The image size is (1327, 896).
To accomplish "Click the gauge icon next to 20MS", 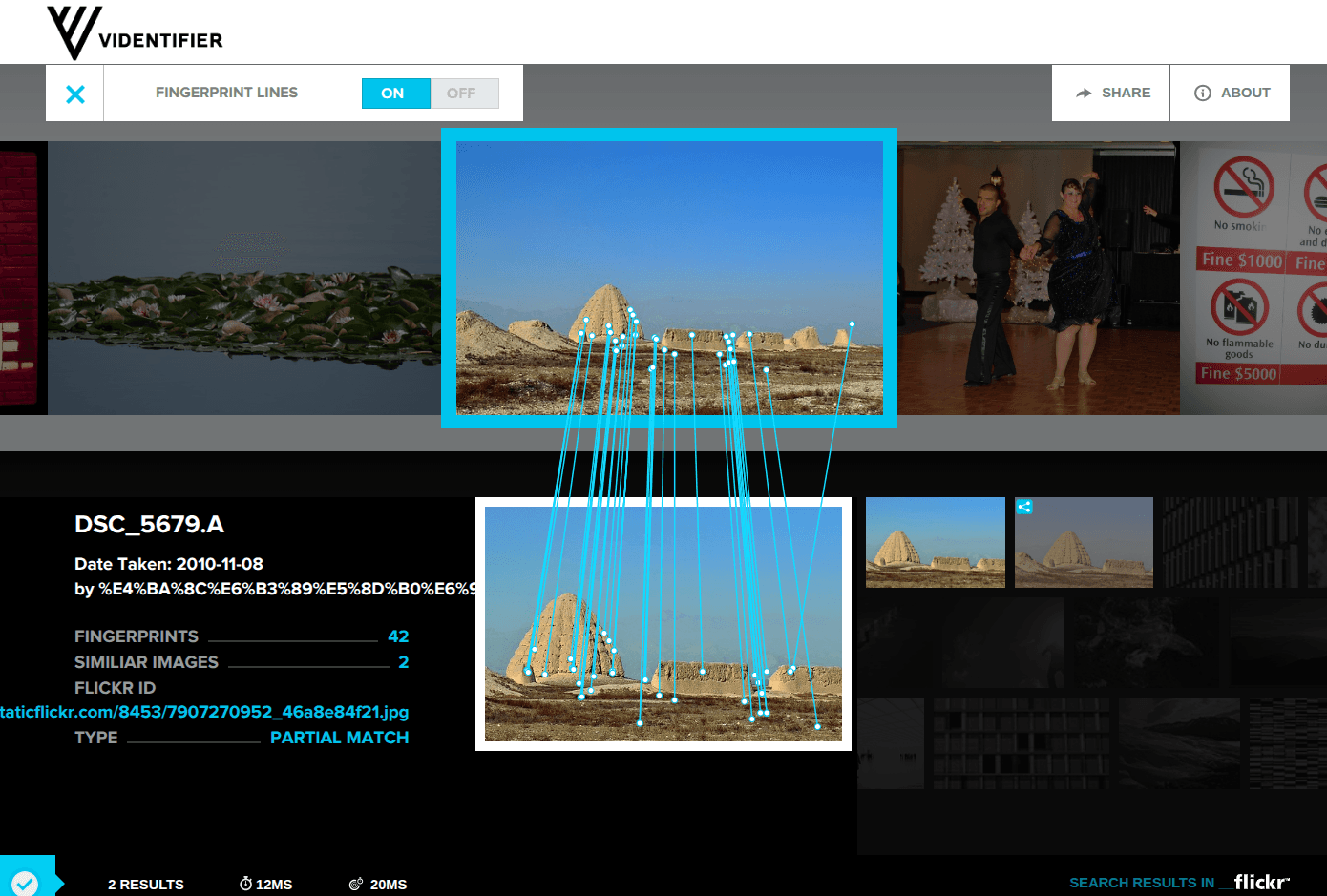I will pyautogui.click(x=357, y=884).
